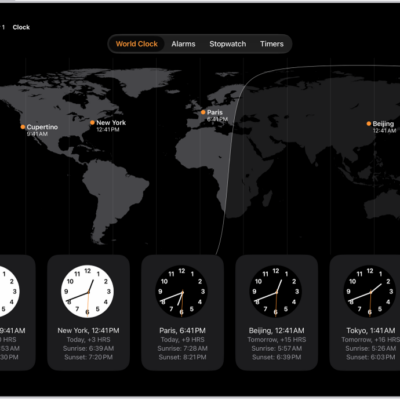Viewport: 400px width, 400px height.
Task: Click the Beijing label on the map
Action: 383,124
